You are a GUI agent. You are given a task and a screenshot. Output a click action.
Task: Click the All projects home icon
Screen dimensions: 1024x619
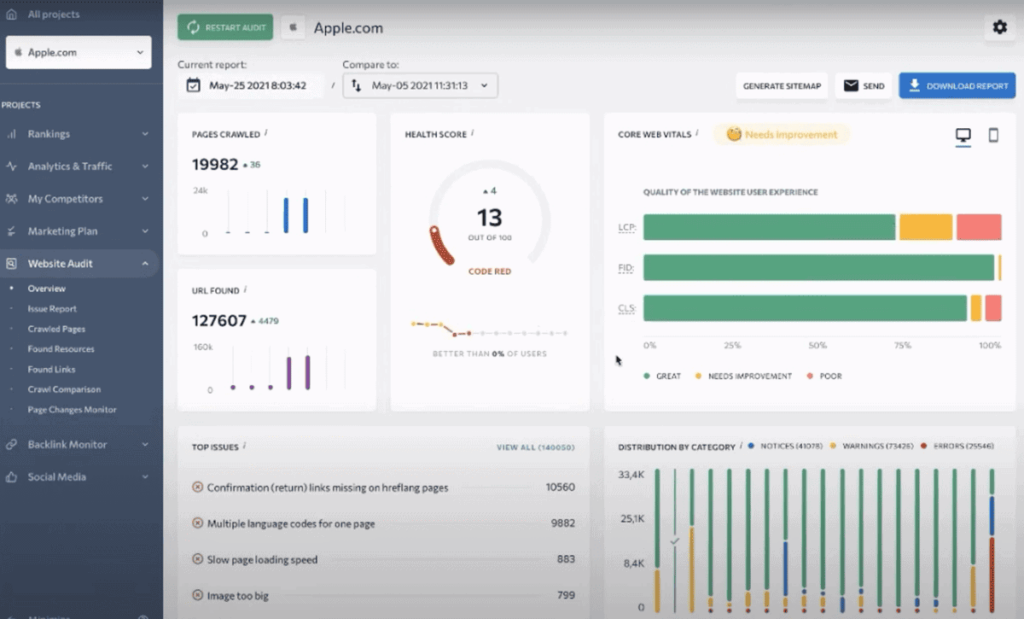click(x=11, y=14)
